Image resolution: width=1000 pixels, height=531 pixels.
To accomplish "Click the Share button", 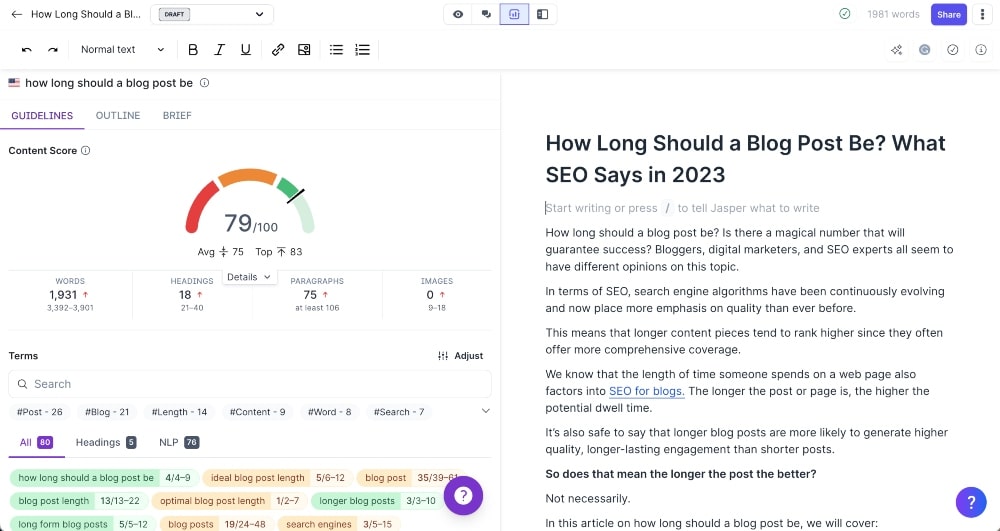I will [948, 14].
